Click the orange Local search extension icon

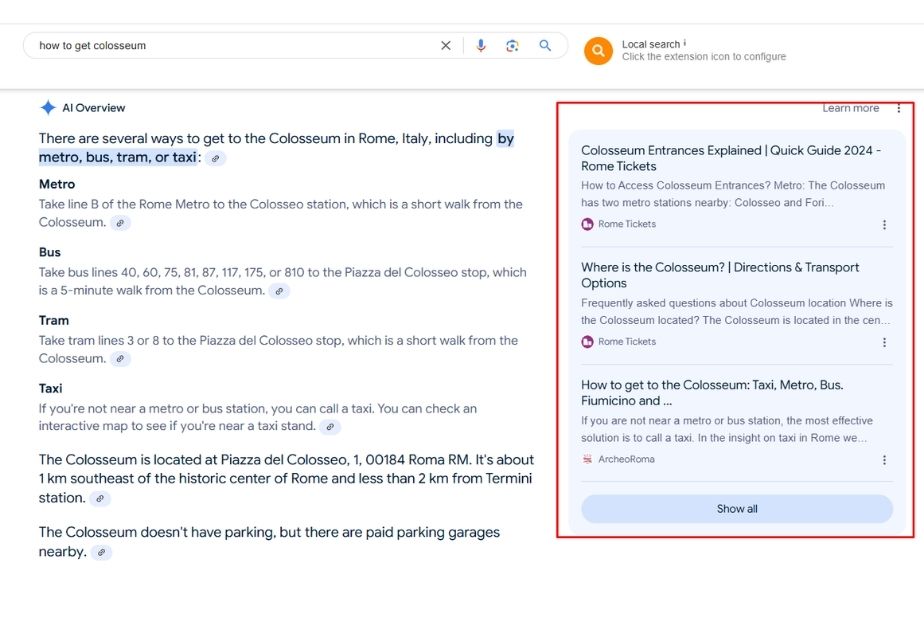598,51
